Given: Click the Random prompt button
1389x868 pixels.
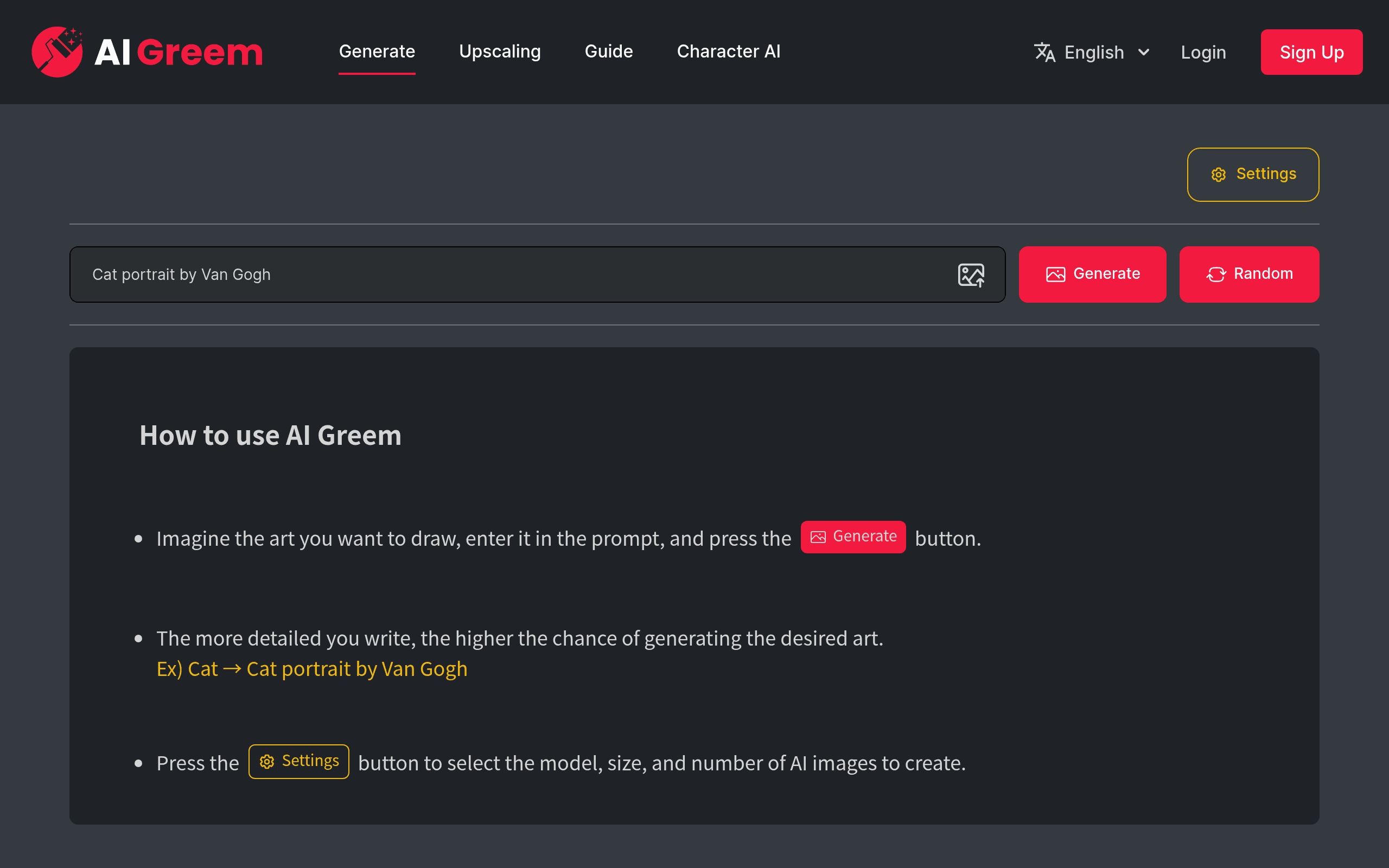Looking at the screenshot, I should tap(1249, 275).
